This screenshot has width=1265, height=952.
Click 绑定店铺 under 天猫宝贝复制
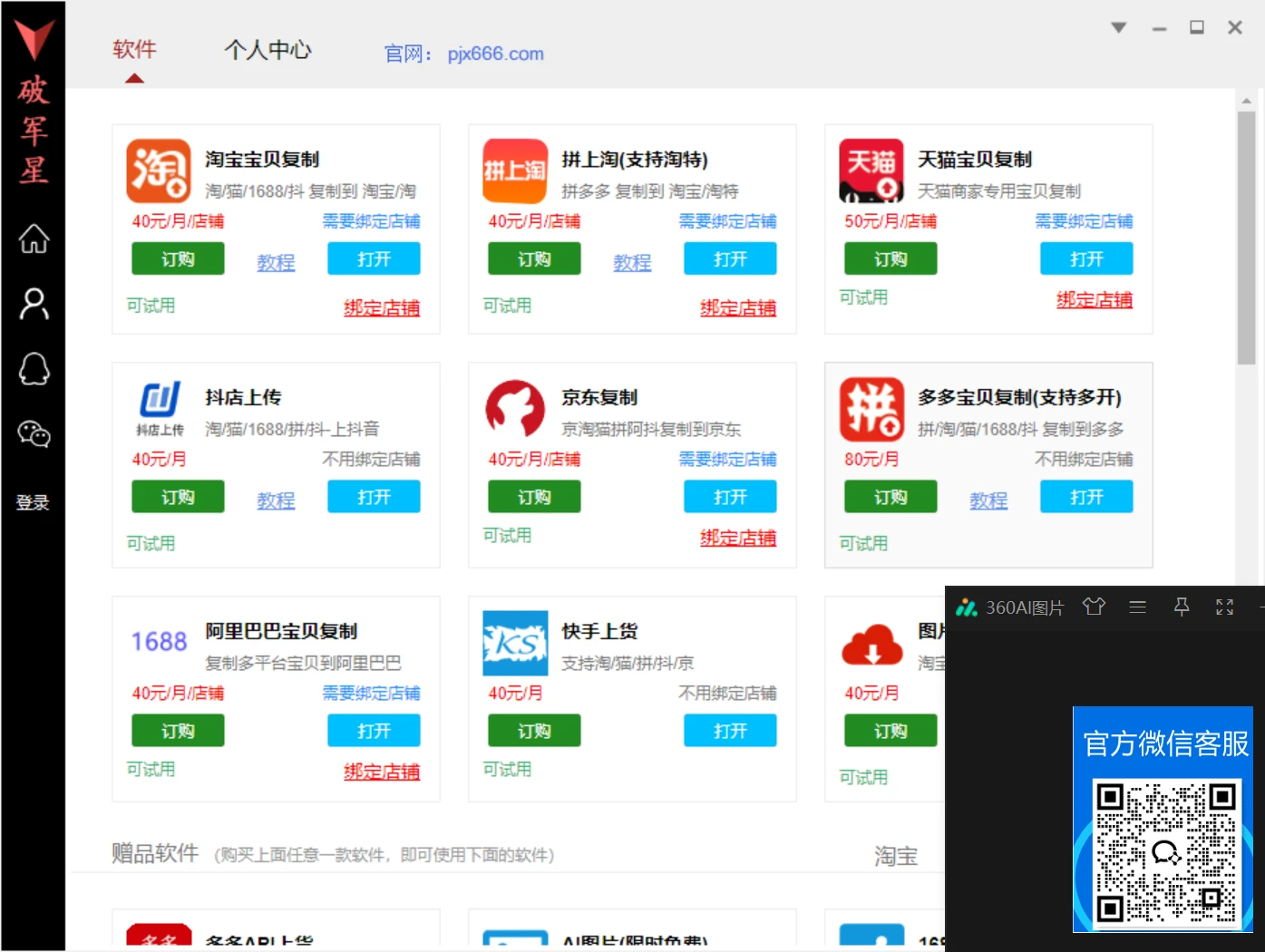[x=1095, y=300]
